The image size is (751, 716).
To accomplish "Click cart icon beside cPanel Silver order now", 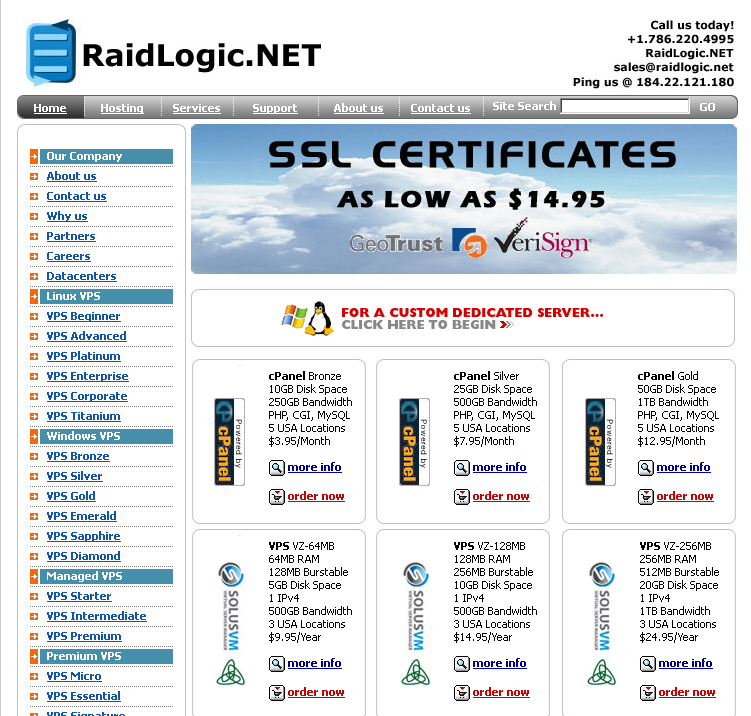I will (x=461, y=497).
